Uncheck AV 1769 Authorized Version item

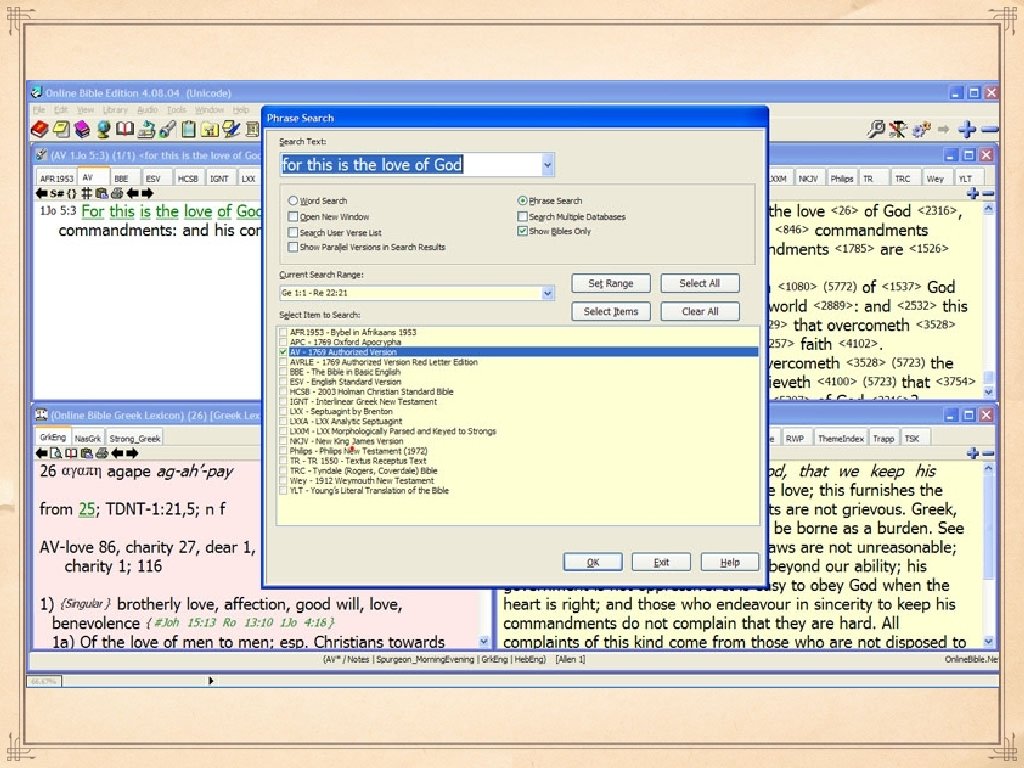283,352
